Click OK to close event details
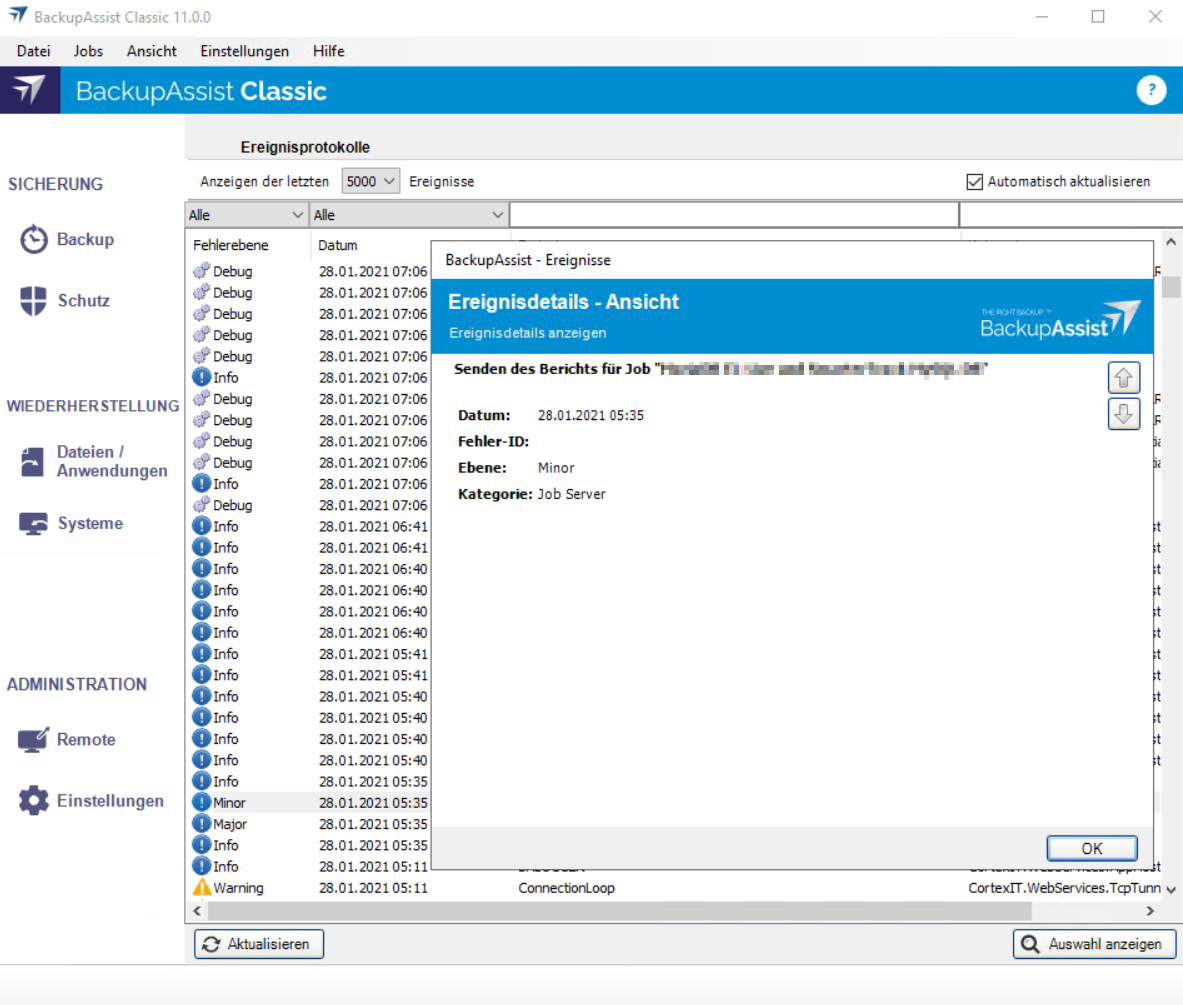Viewport: 1183px width, 1005px height. coord(1092,848)
